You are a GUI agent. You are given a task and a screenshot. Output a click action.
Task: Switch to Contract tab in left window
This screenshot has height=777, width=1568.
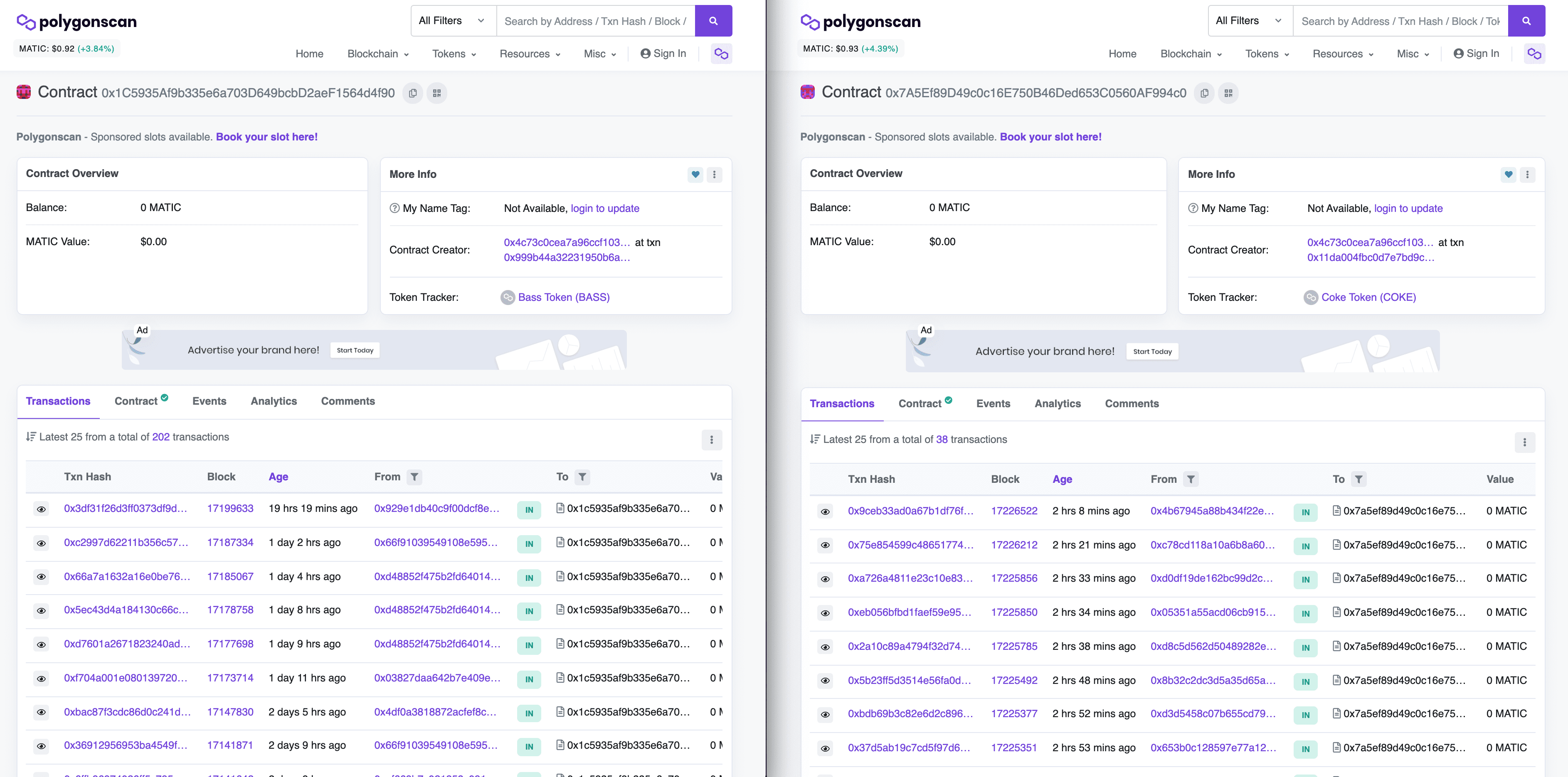[141, 401]
